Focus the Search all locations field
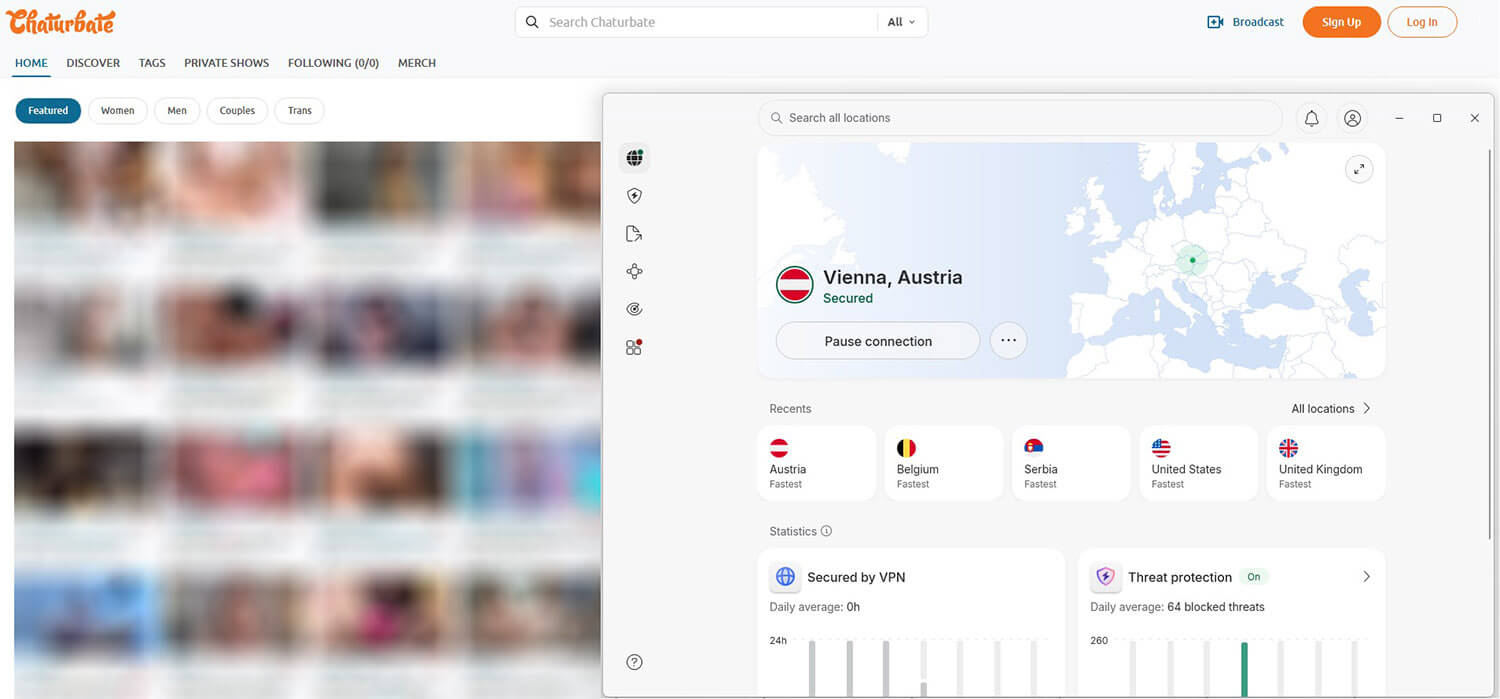Image resolution: width=1500 pixels, height=699 pixels. tap(1020, 118)
